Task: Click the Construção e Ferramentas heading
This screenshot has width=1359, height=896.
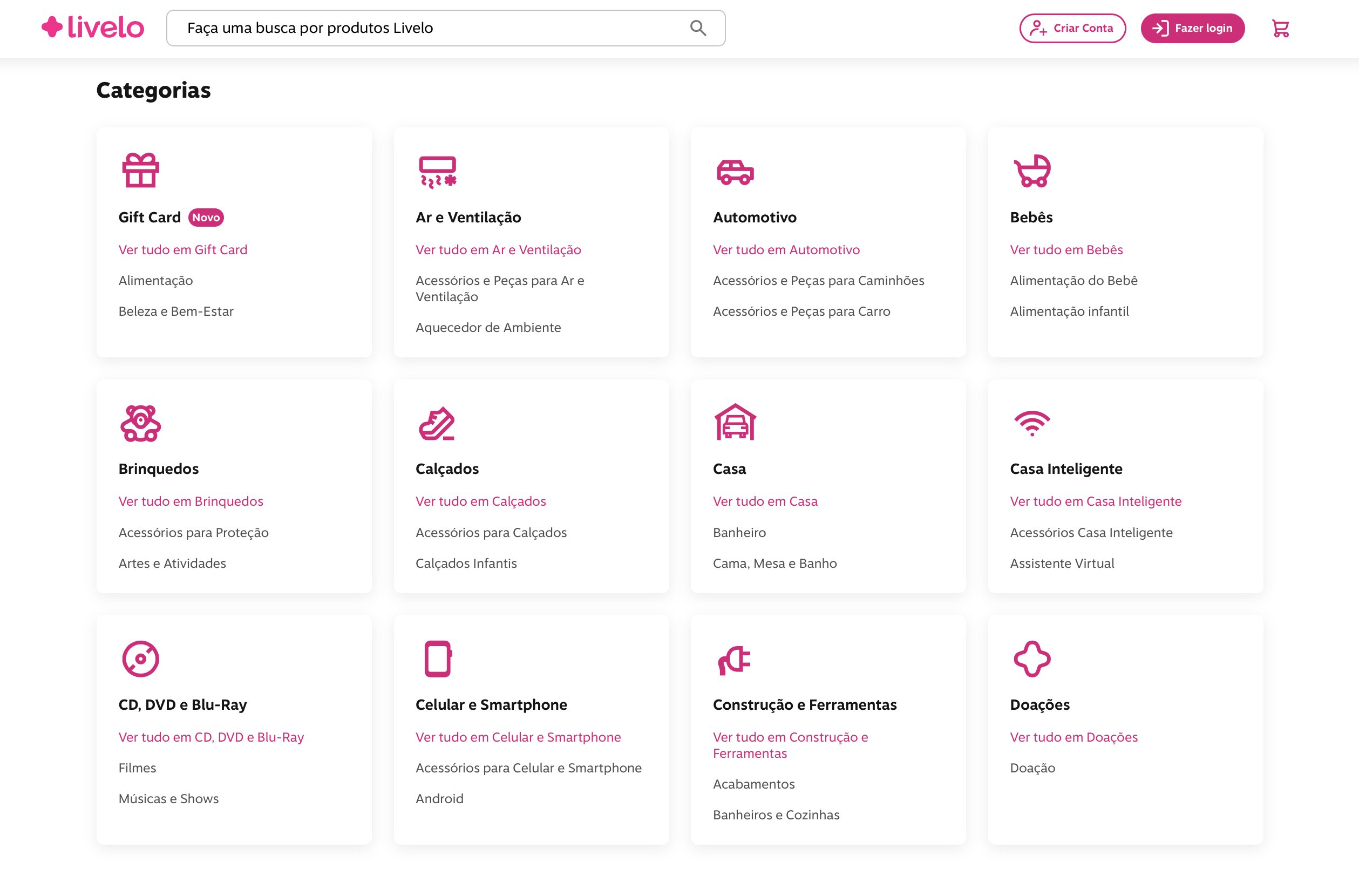Action: (x=804, y=704)
